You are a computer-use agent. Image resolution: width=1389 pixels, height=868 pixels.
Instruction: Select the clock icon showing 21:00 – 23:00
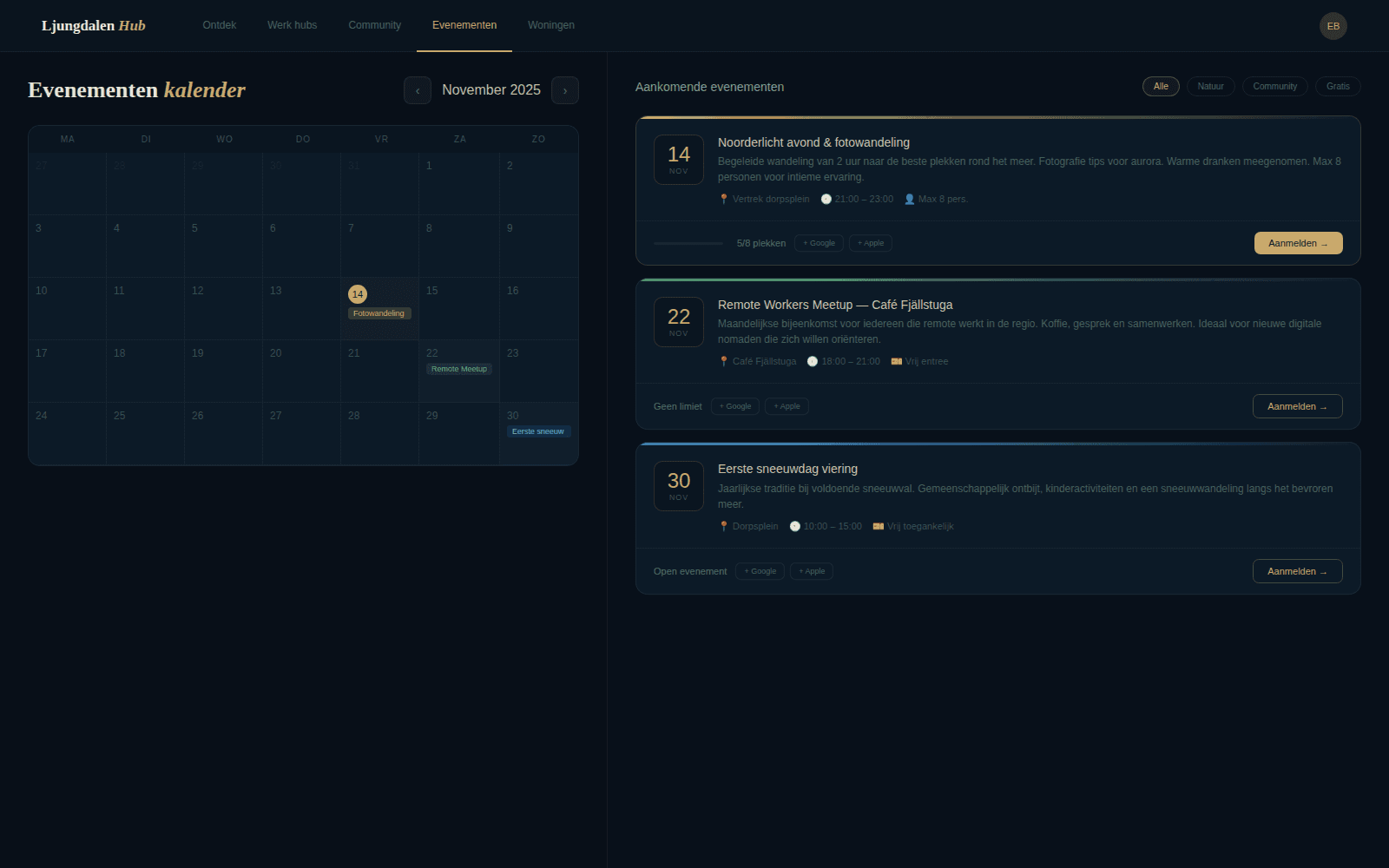tap(826, 199)
